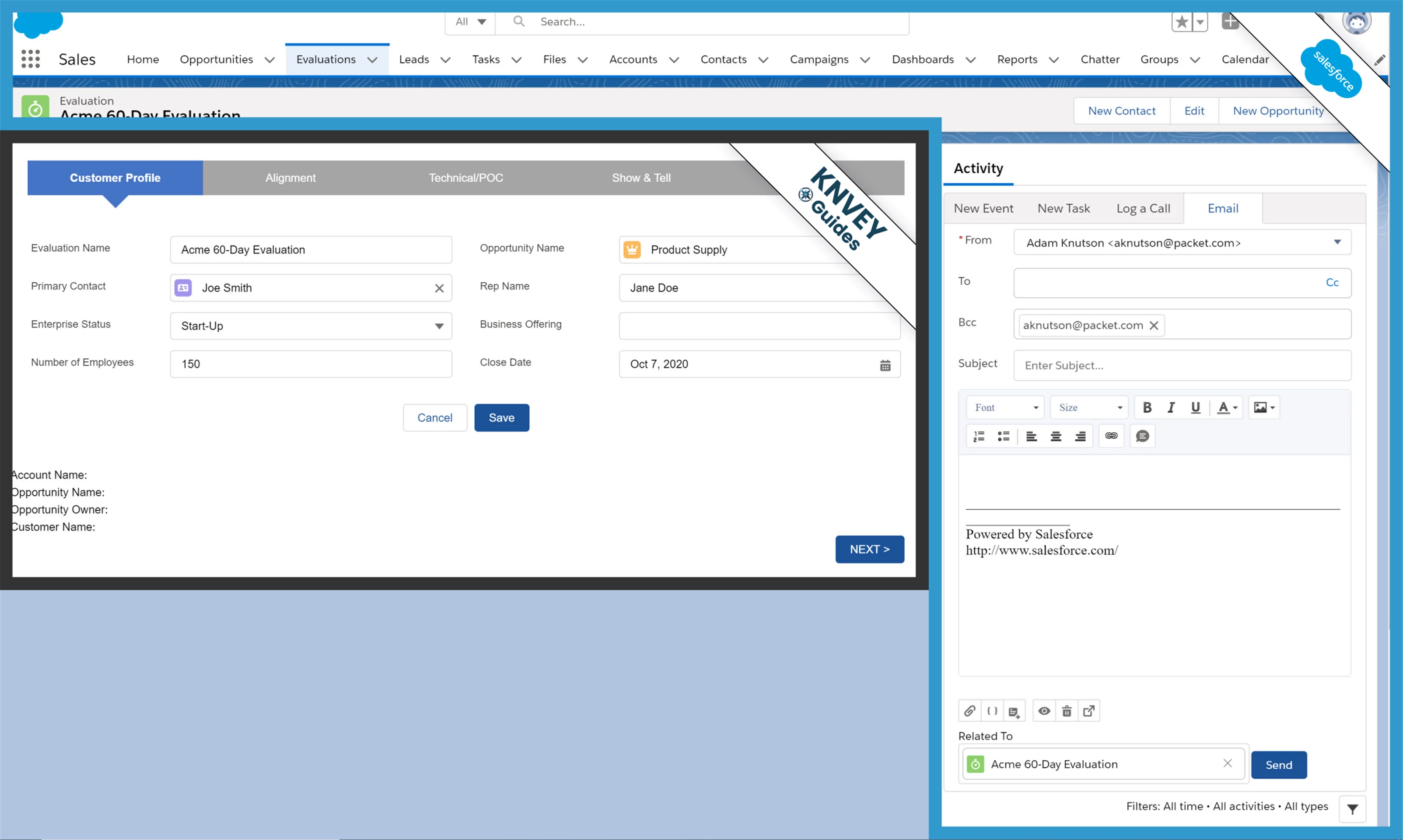Toggle underline formatting in email editor
Image resolution: width=1403 pixels, height=840 pixels.
click(1195, 408)
